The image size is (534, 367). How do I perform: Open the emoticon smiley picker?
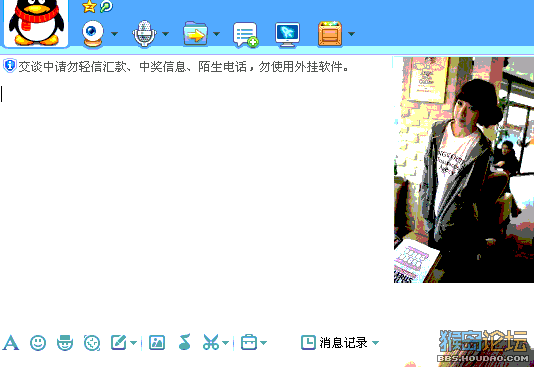[38, 342]
